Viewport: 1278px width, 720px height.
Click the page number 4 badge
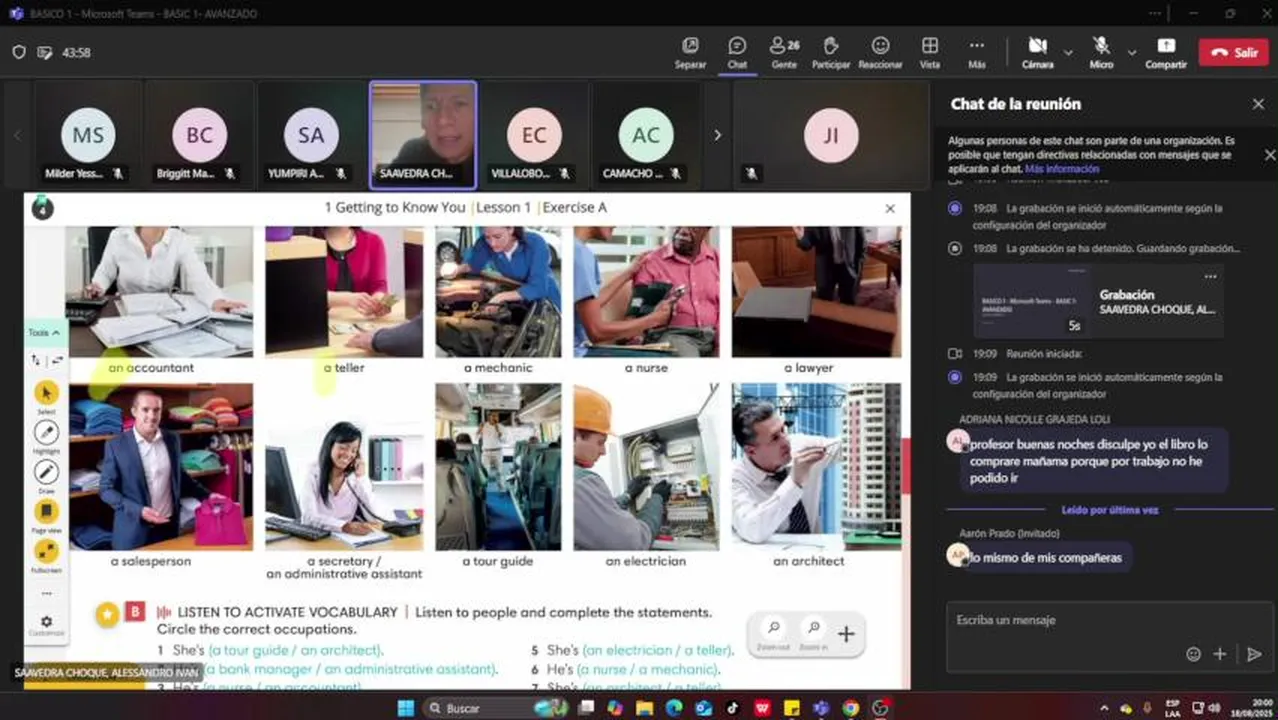(x=42, y=208)
